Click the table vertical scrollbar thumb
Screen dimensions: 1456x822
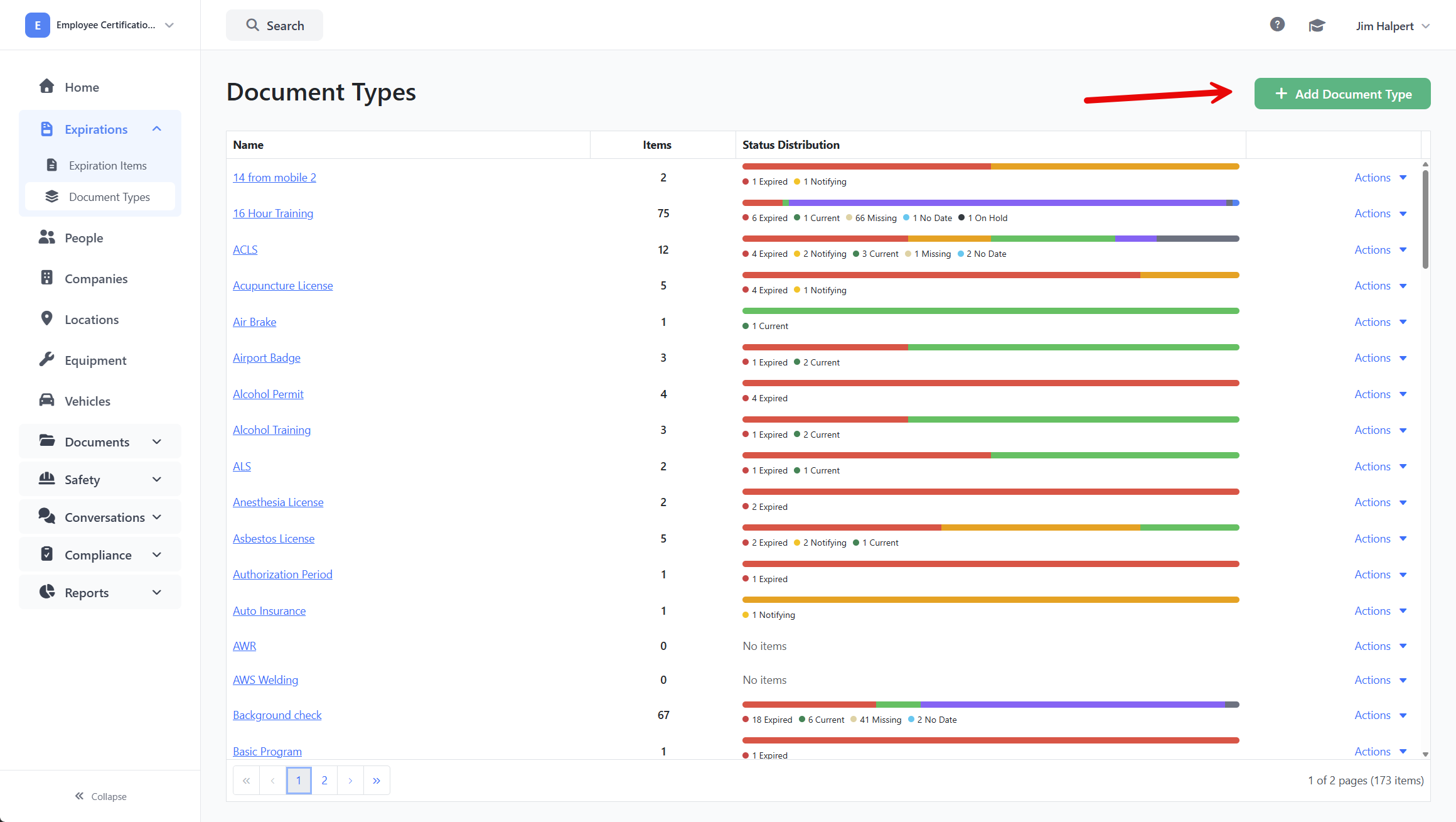pos(1425,219)
